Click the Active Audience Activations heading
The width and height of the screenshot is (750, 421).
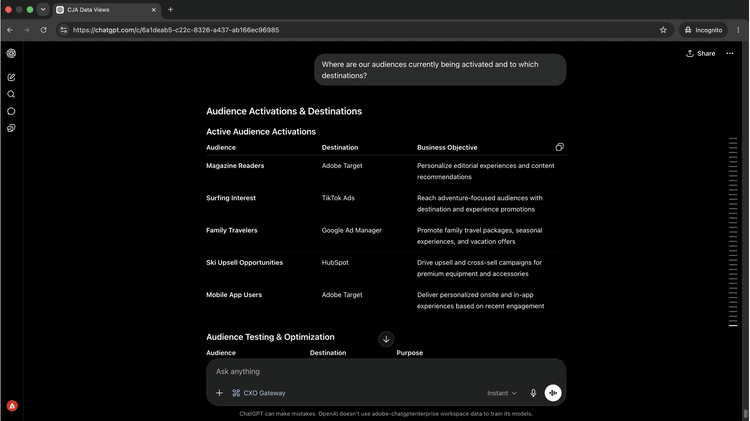261,132
